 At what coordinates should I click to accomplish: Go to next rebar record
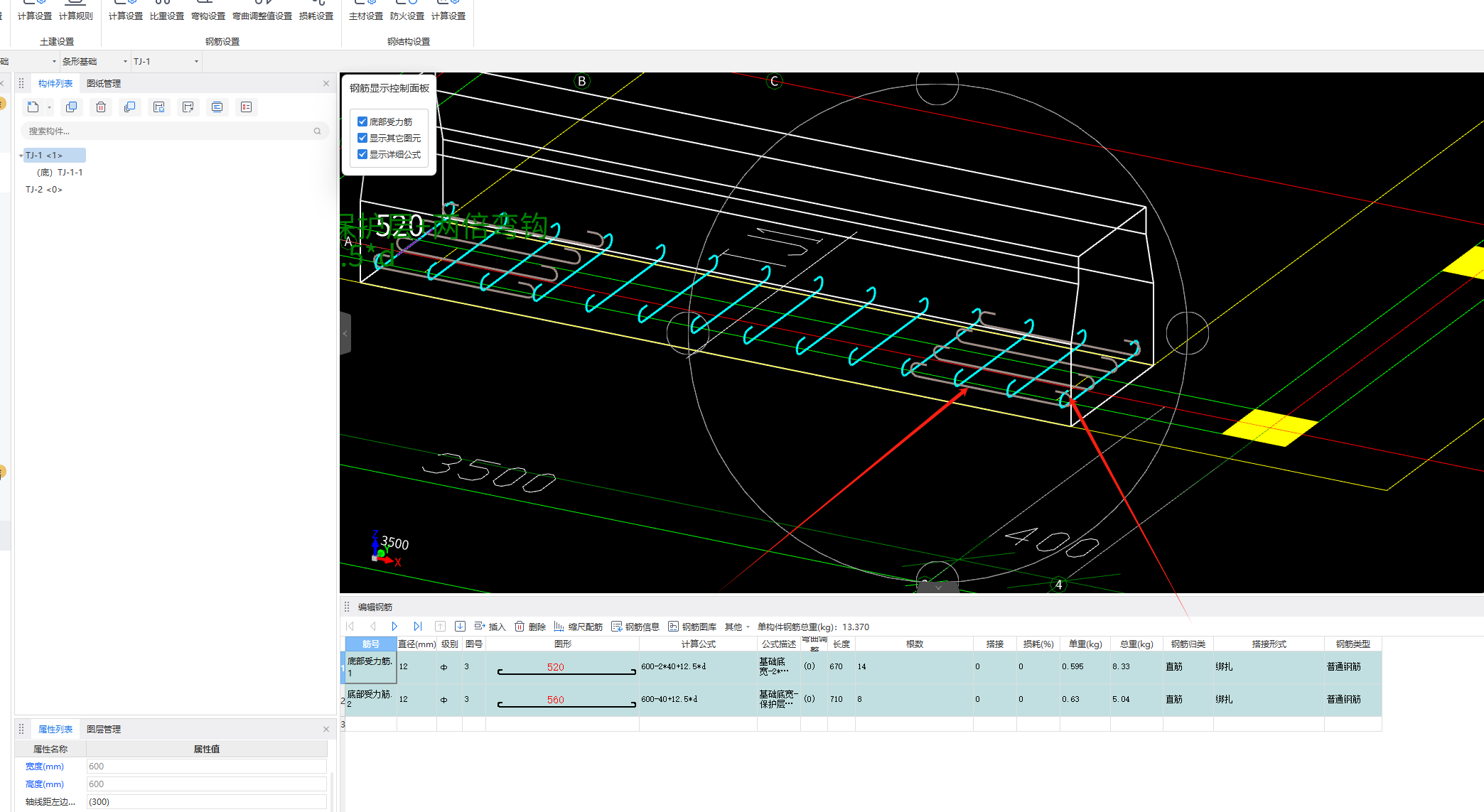(x=394, y=627)
